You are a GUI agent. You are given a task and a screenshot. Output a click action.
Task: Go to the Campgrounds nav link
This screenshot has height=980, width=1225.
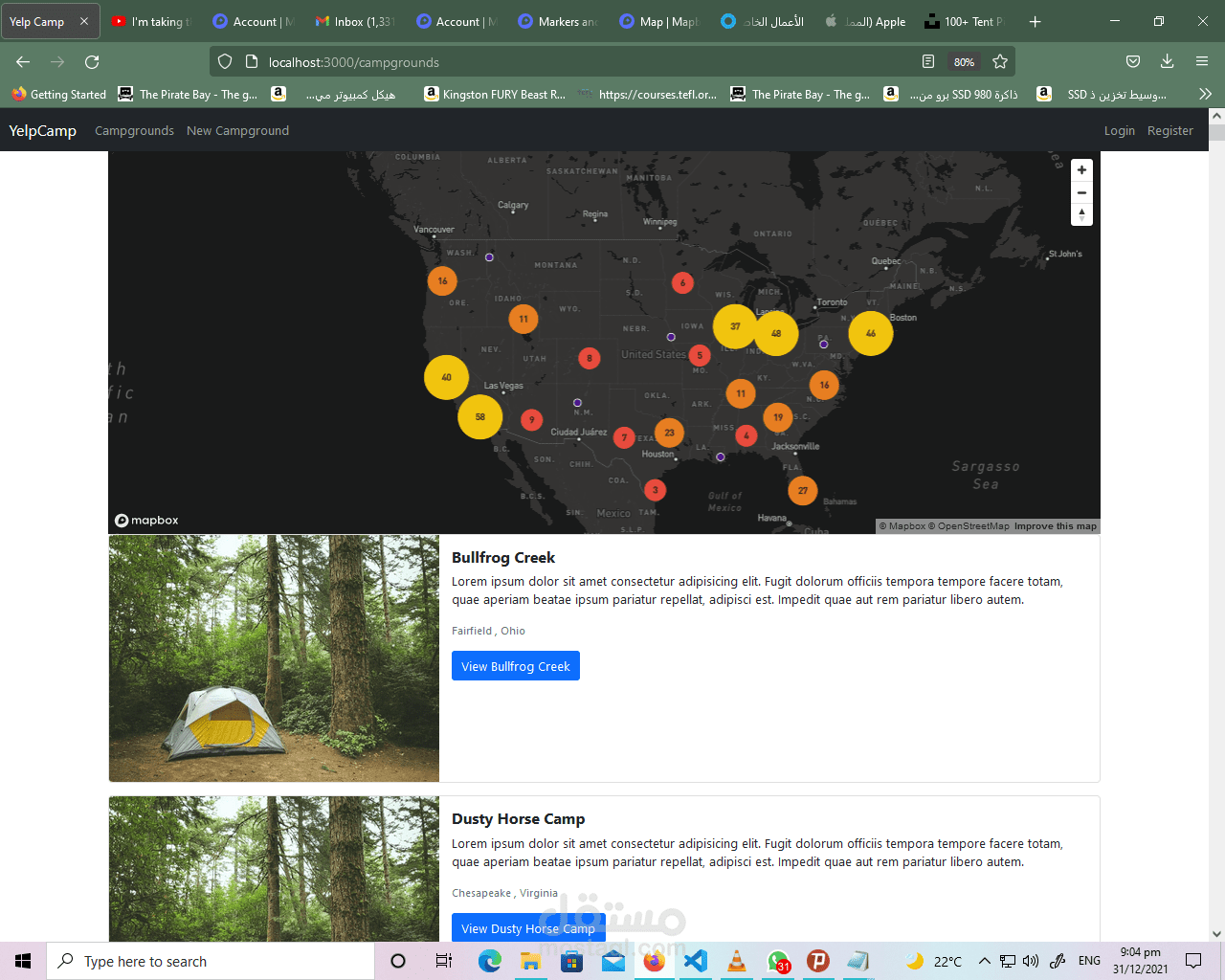coord(134,131)
